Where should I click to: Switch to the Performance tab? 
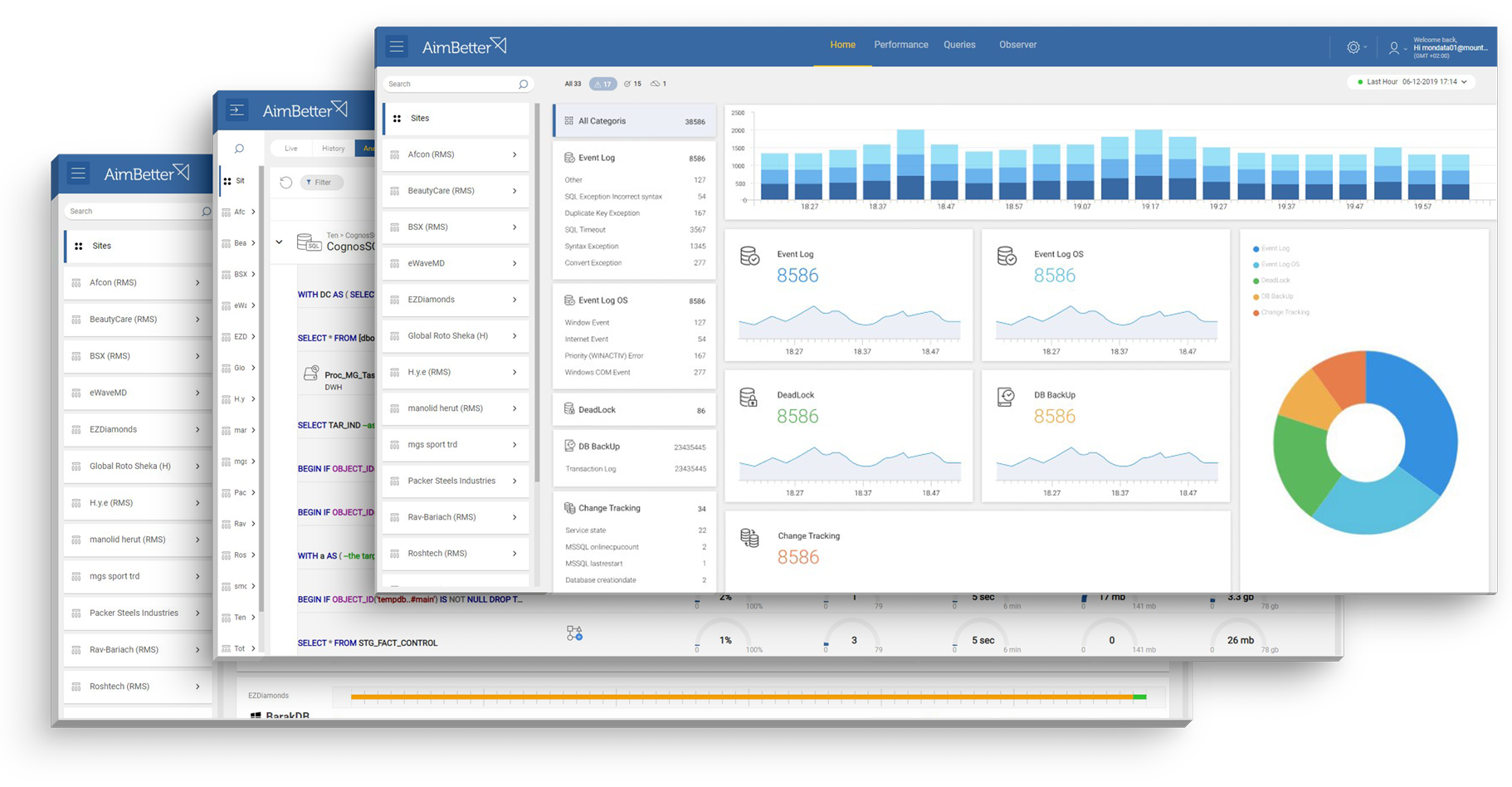(x=901, y=45)
